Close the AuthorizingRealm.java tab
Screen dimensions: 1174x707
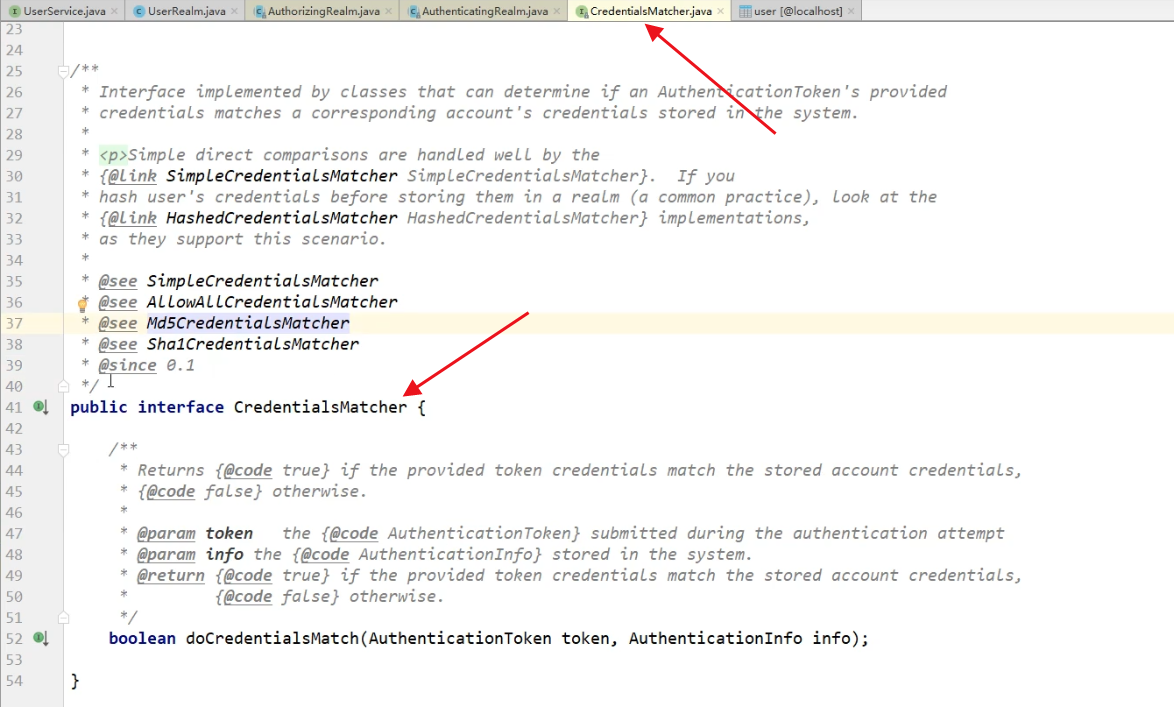click(x=389, y=11)
